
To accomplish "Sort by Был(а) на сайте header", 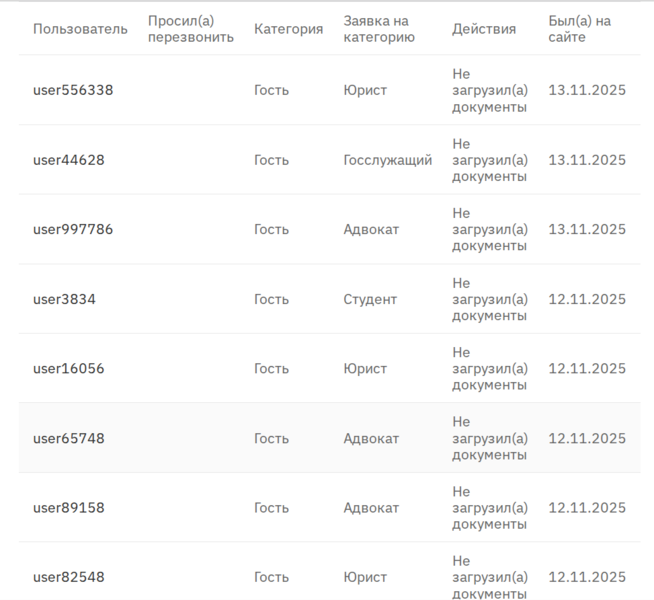I will pyautogui.click(x=580, y=29).
